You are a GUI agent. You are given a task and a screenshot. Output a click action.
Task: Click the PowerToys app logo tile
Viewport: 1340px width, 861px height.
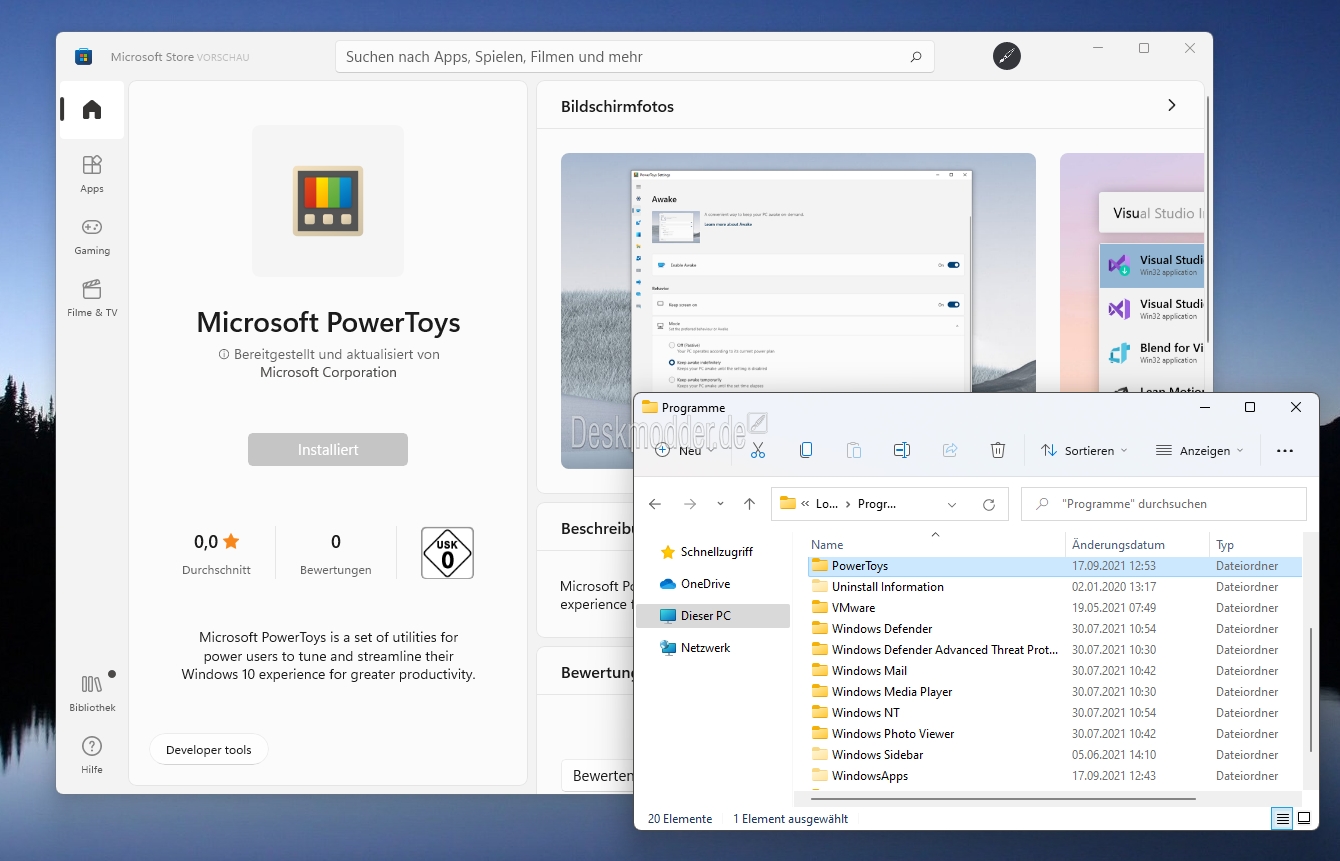click(x=328, y=201)
